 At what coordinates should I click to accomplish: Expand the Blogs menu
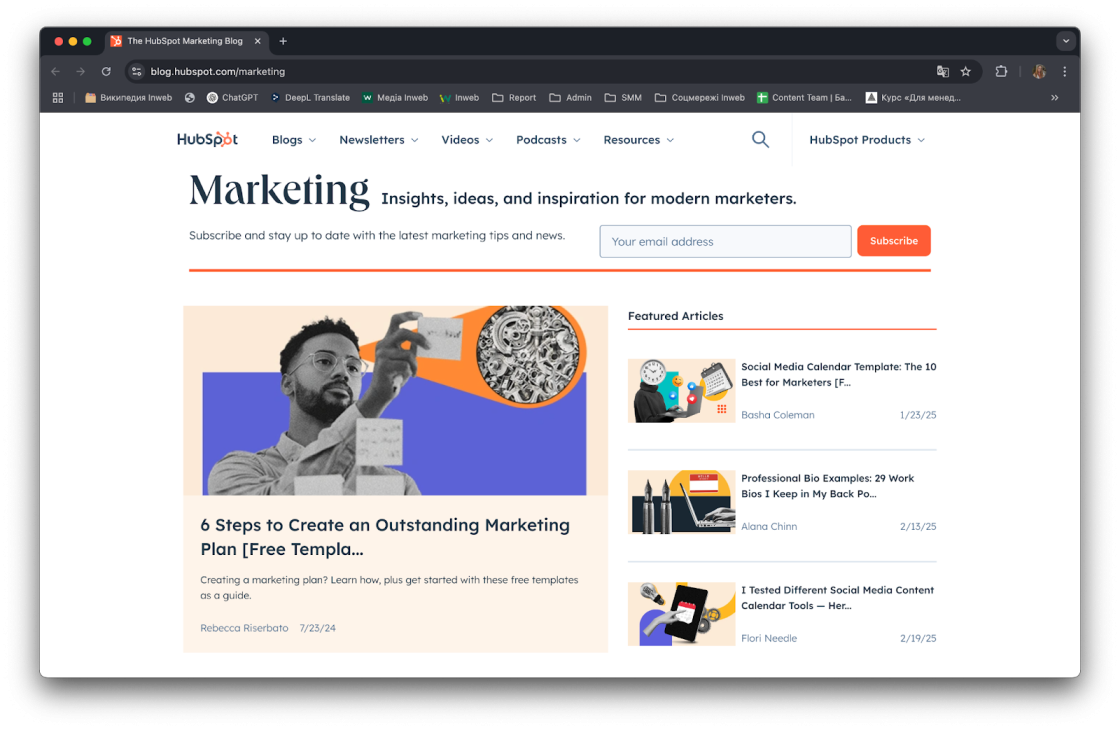[294, 140]
